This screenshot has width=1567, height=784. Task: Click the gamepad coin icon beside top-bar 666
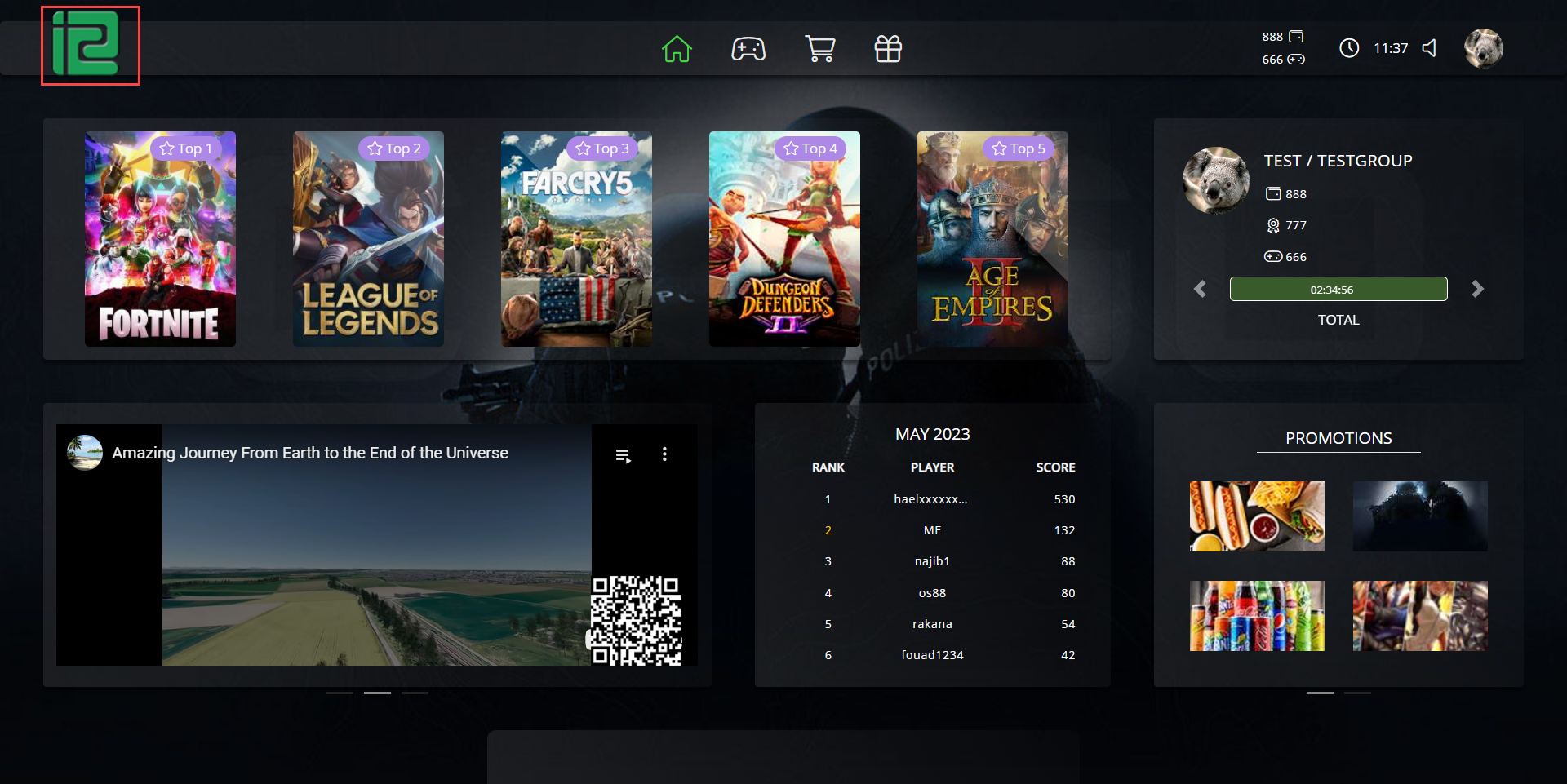pos(1296,60)
